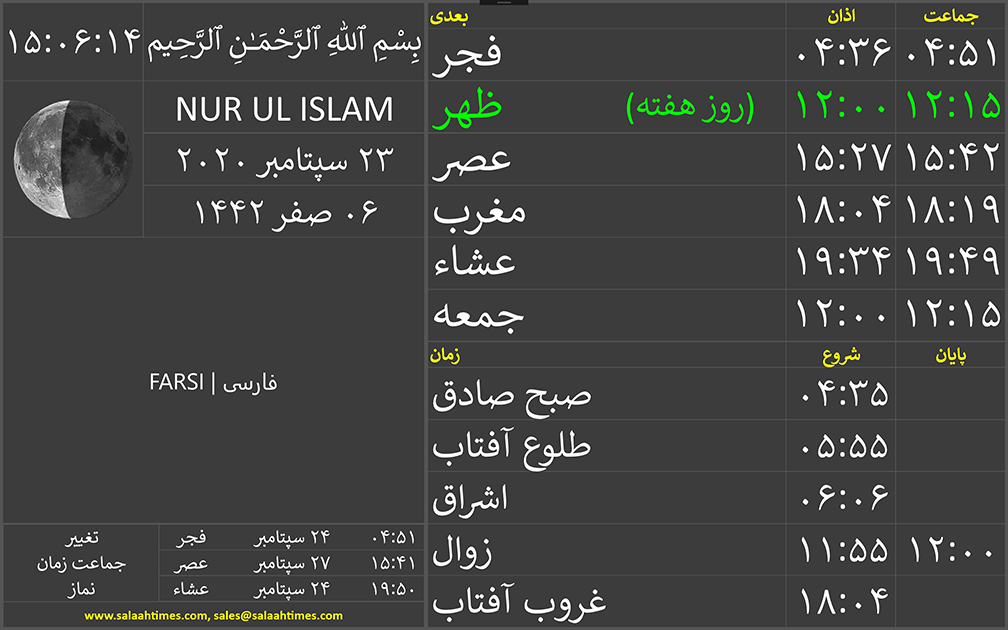
Task: Select the طلوع آفتاب sunrise row label
Action: pyautogui.click(x=511, y=446)
